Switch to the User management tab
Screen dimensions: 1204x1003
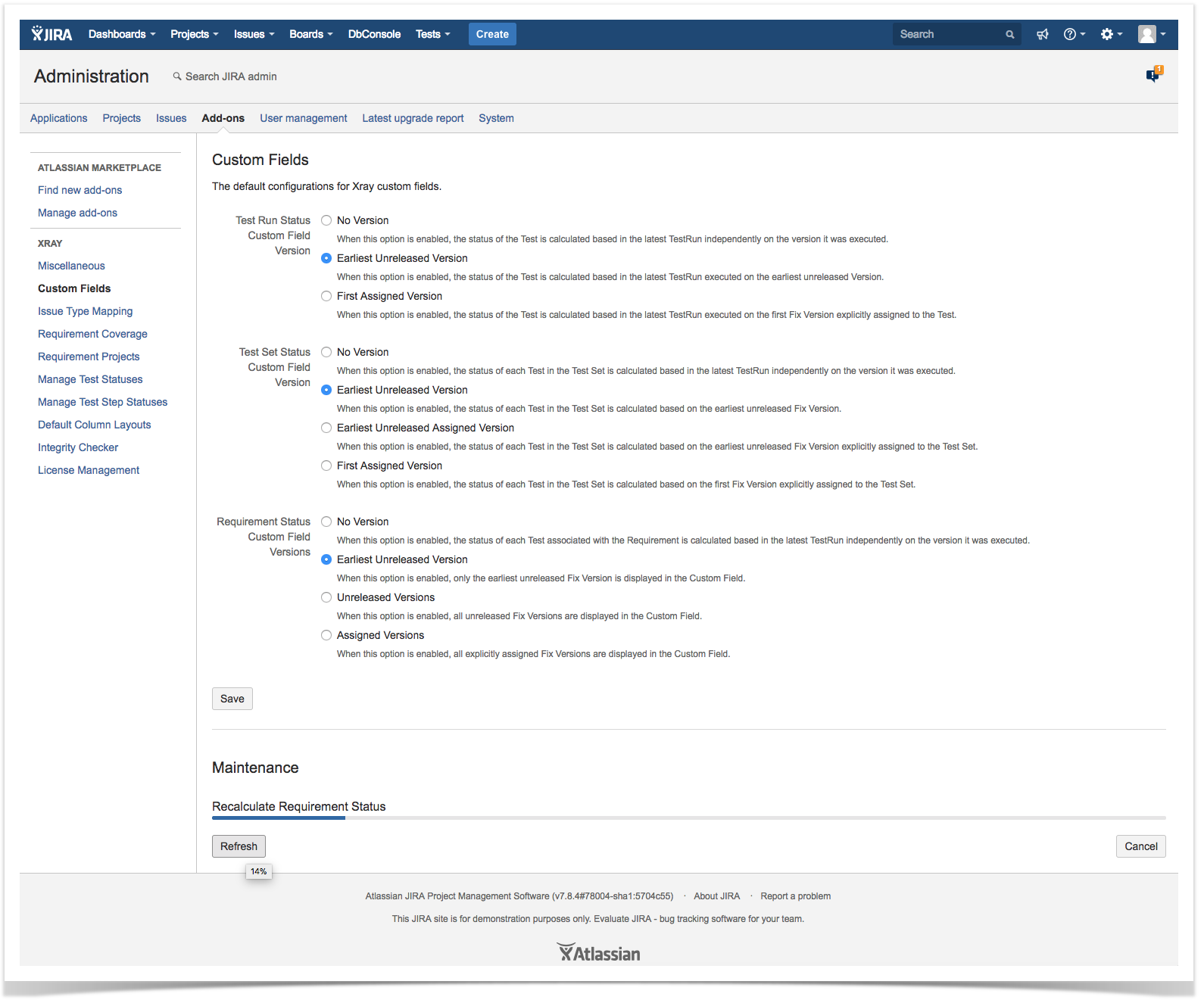(x=304, y=118)
